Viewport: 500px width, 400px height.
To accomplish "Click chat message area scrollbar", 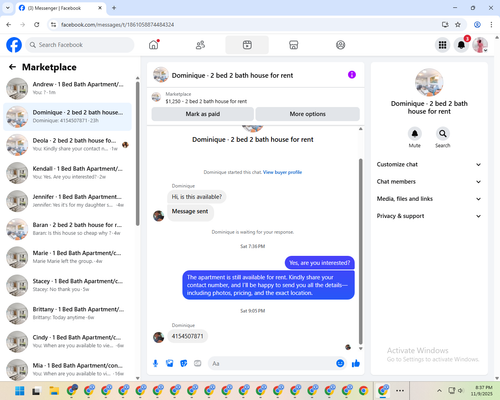I will [x=360, y=252].
